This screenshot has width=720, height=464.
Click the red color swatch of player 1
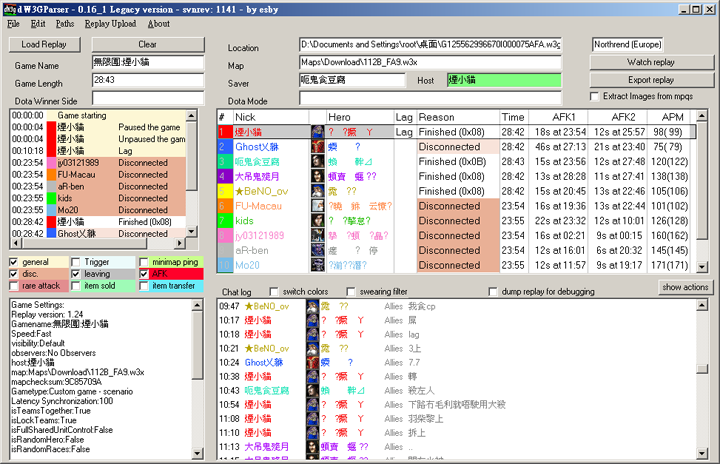pos(225,131)
